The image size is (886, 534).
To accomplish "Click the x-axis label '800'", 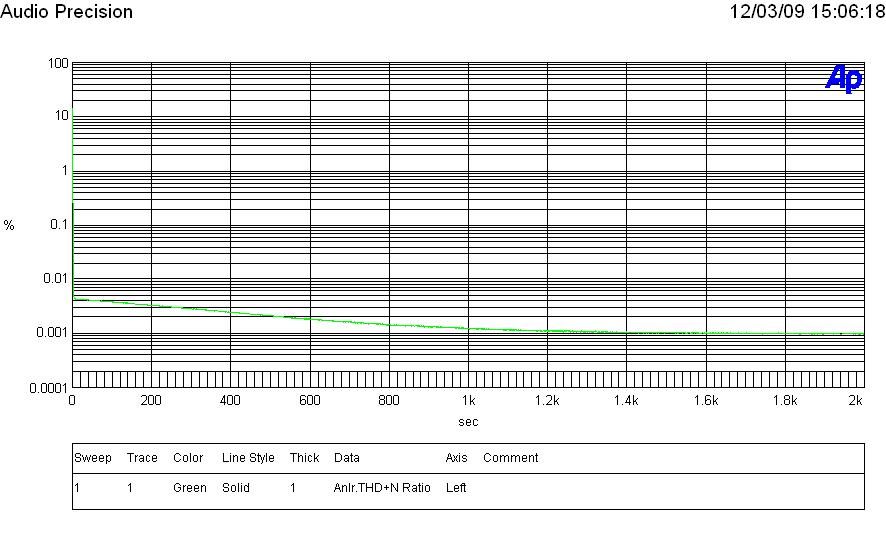I will point(389,401).
